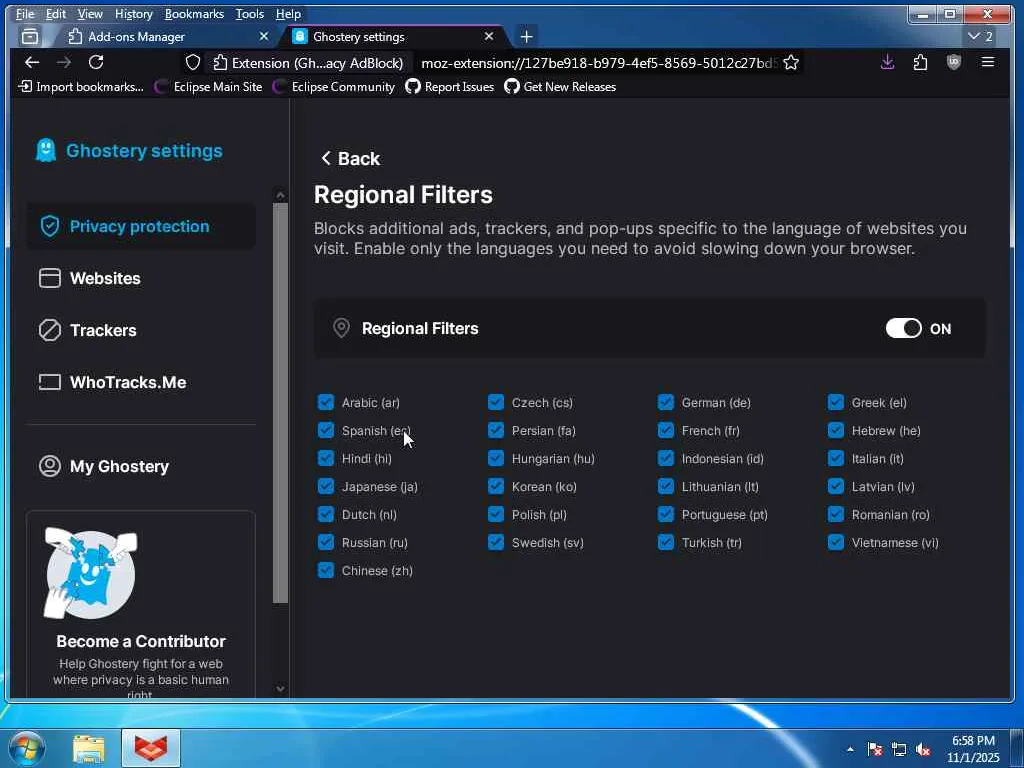Screen dimensions: 1024x768
Task: Click the muted volume tray icon
Action: (923, 749)
